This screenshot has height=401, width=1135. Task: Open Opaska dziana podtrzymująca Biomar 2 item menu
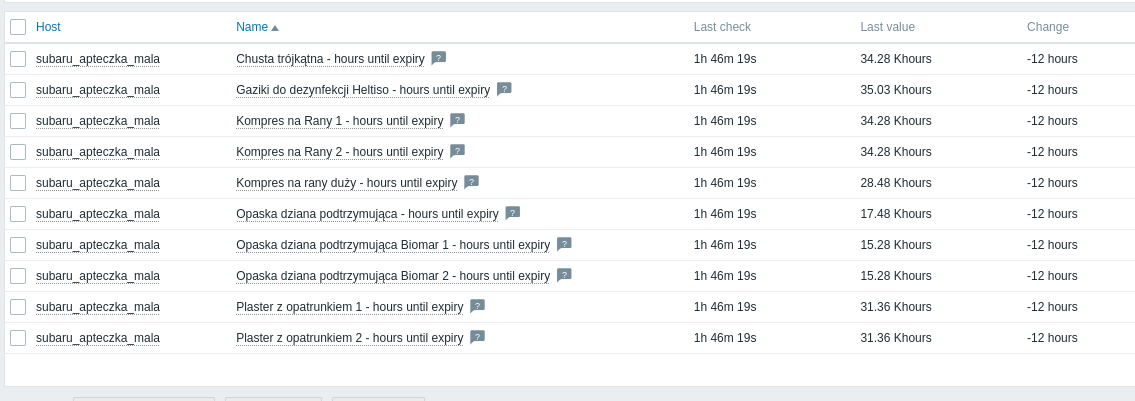pos(392,276)
